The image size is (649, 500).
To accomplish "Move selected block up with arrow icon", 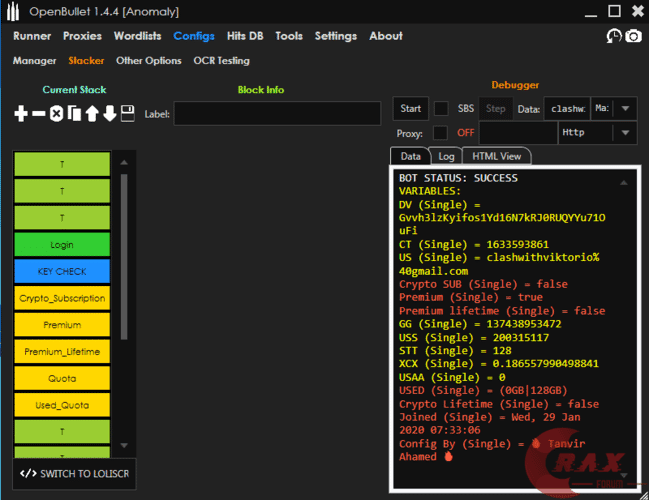I will point(92,114).
